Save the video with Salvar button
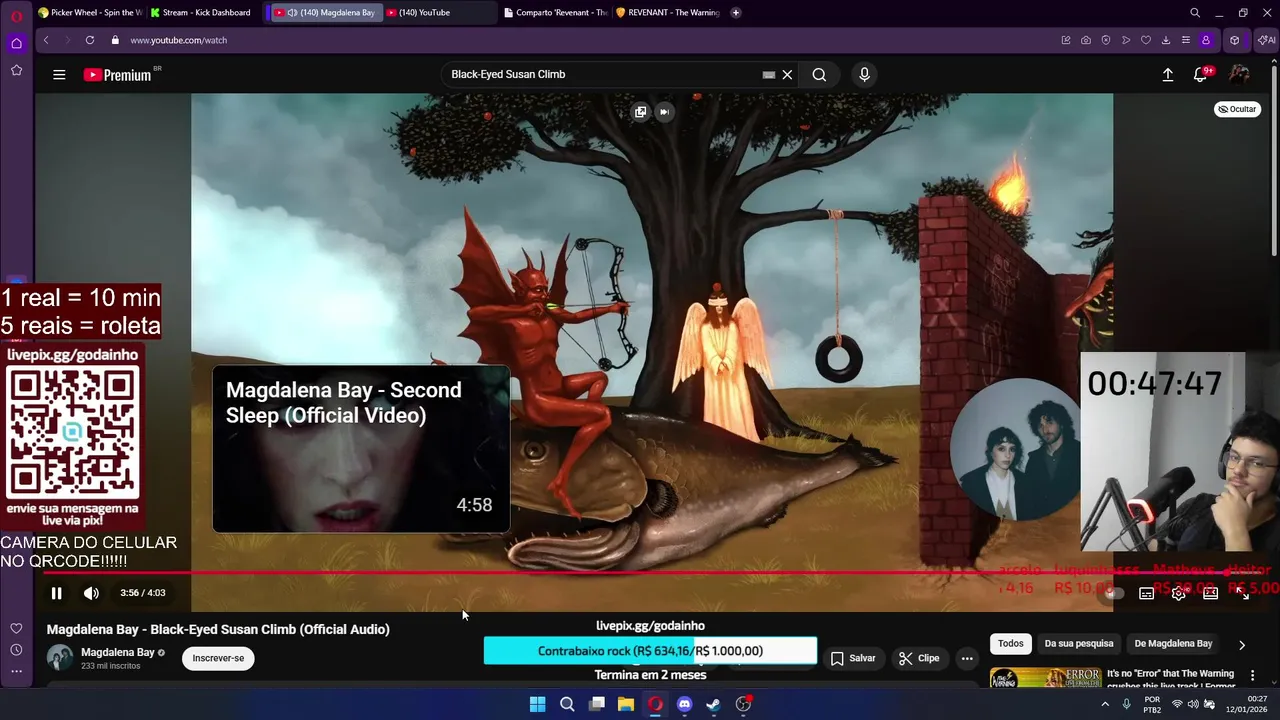Viewport: 1280px width, 720px height. [853, 658]
